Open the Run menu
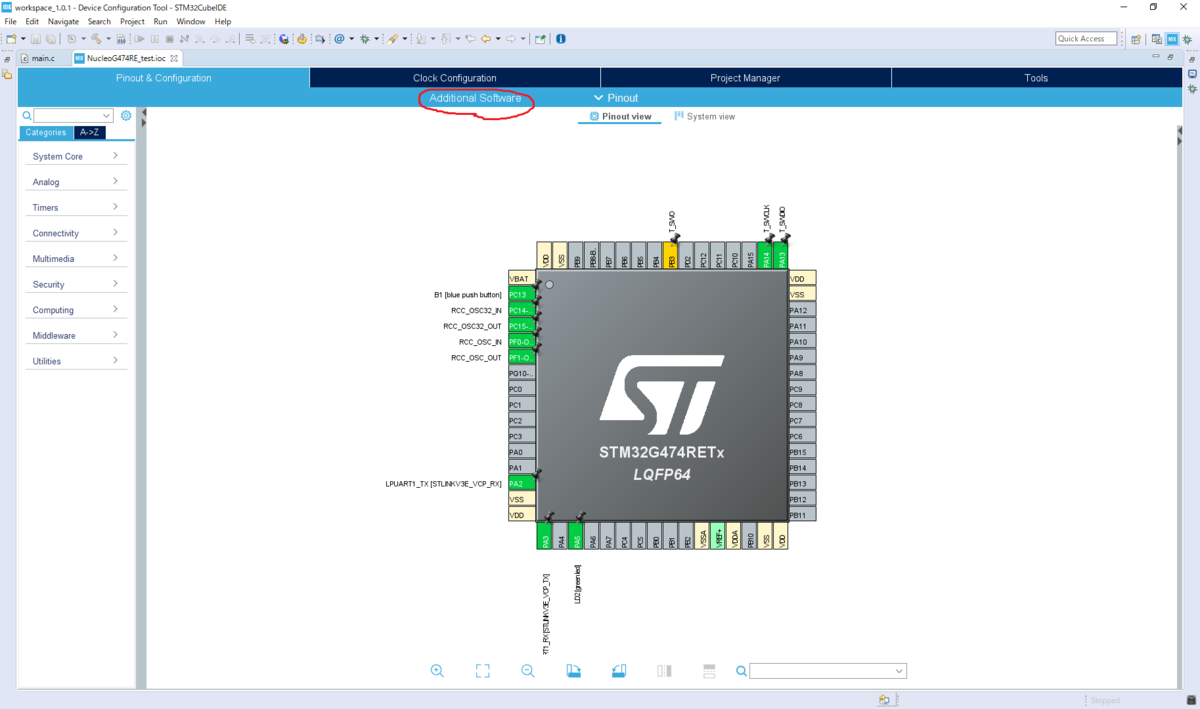 (x=160, y=21)
